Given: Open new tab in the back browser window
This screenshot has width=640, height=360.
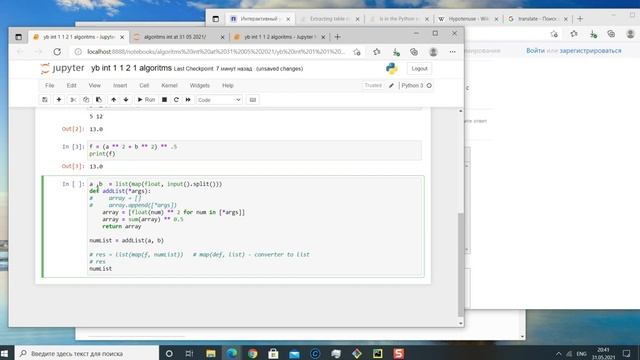Looking at the screenshot, I should [580, 19].
